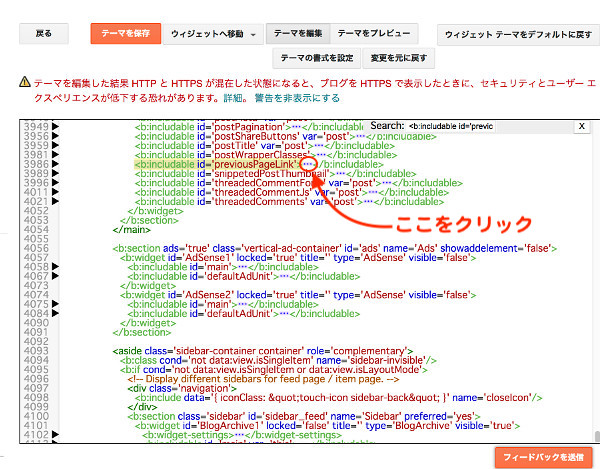600x469 pixels.
Task: Expand fold arrow at line 4021
Action: 55,201
